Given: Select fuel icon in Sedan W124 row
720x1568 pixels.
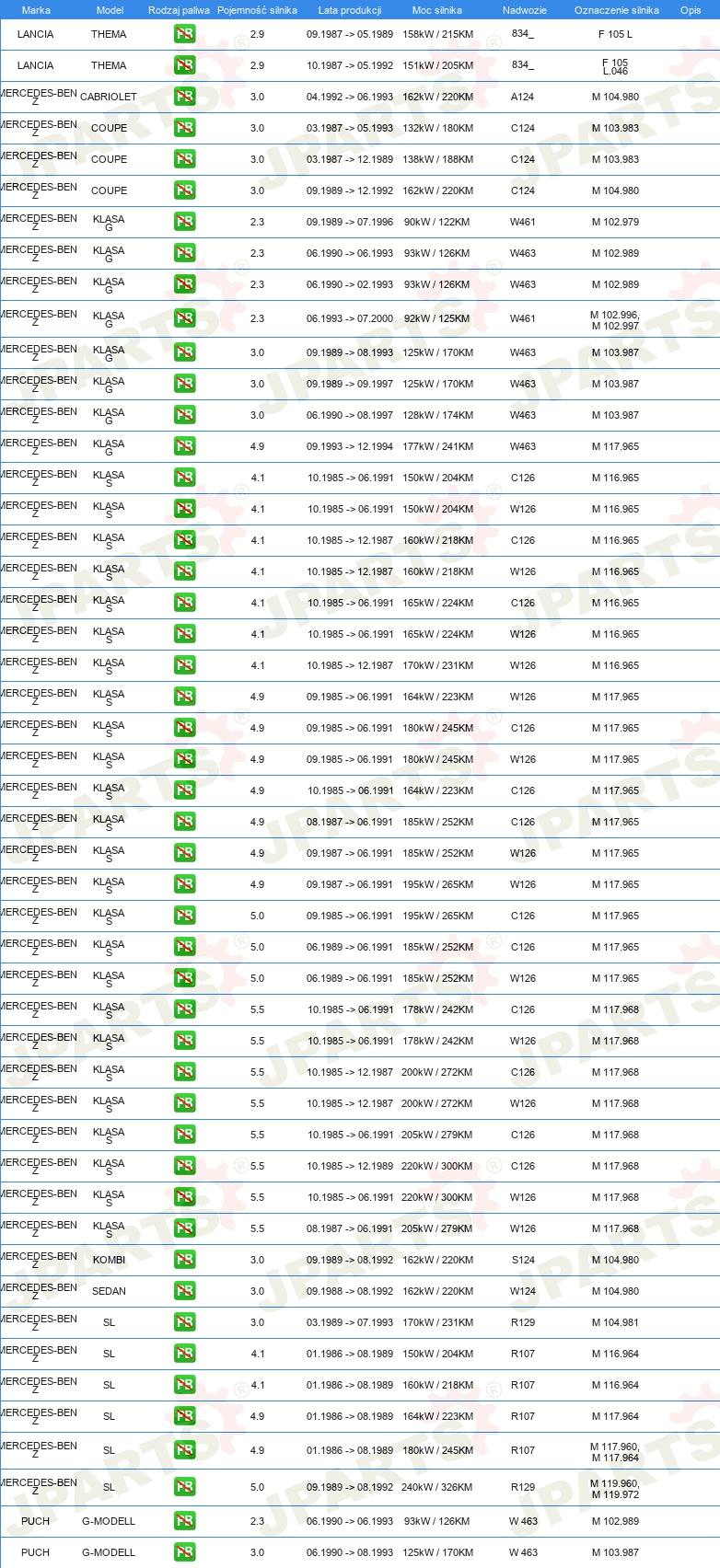Looking at the screenshot, I should [184, 1291].
